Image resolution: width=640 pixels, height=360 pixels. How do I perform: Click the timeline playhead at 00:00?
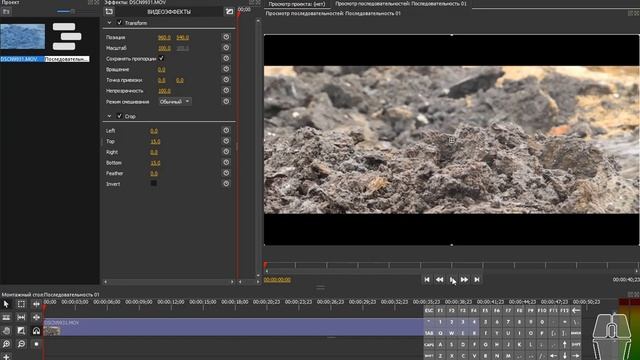tap(44, 307)
